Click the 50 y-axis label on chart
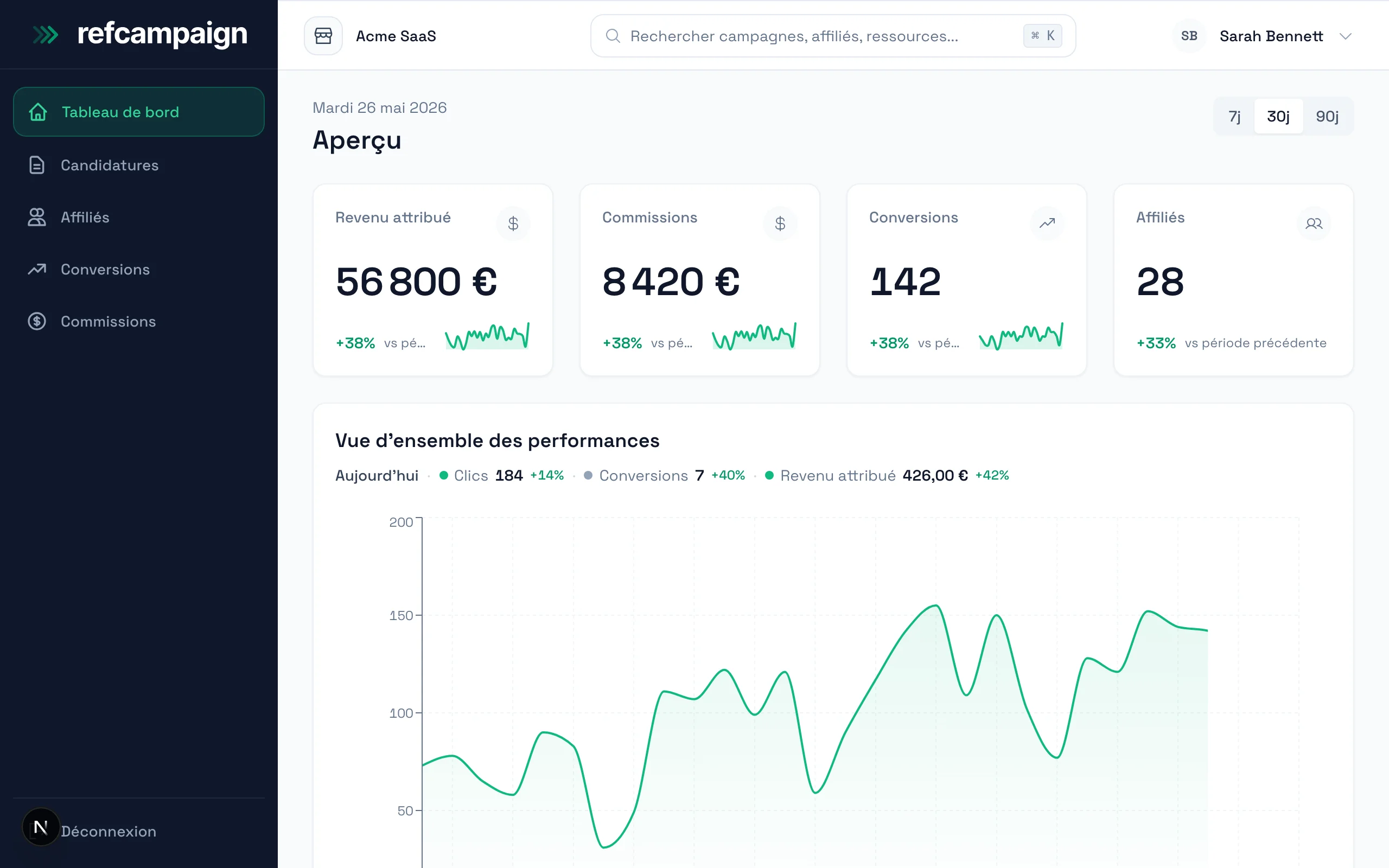Image resolution: width=1389 pixels, height=868 pixels. coord(405,810)
